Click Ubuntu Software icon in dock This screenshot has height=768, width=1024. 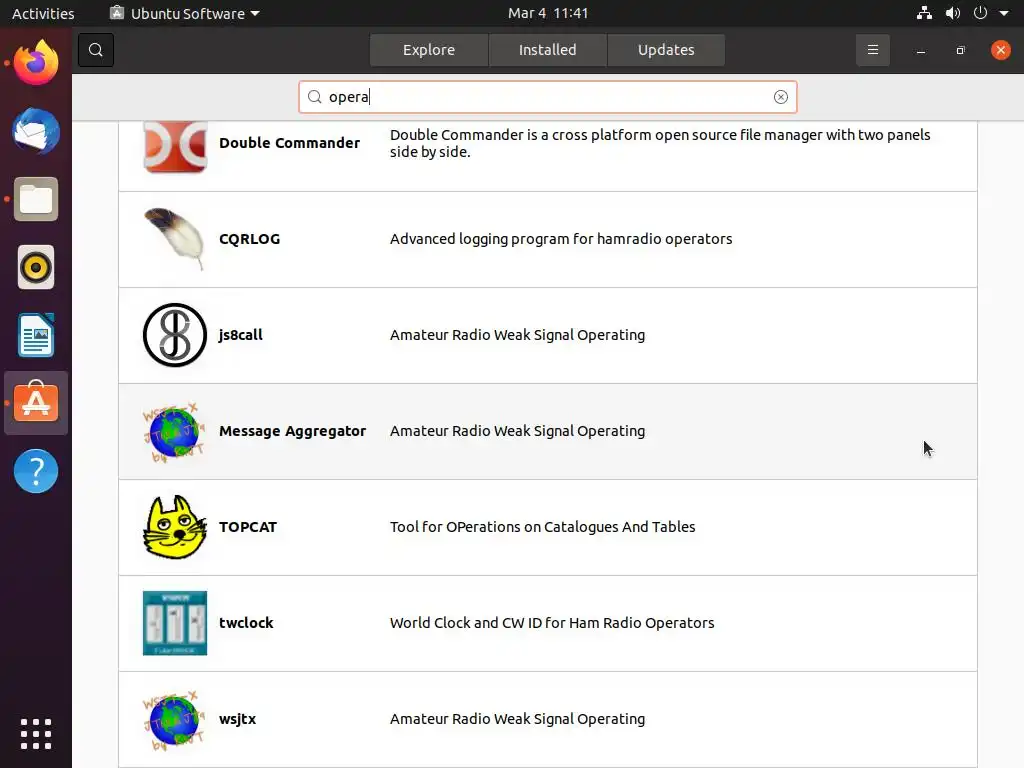(36, 403)
